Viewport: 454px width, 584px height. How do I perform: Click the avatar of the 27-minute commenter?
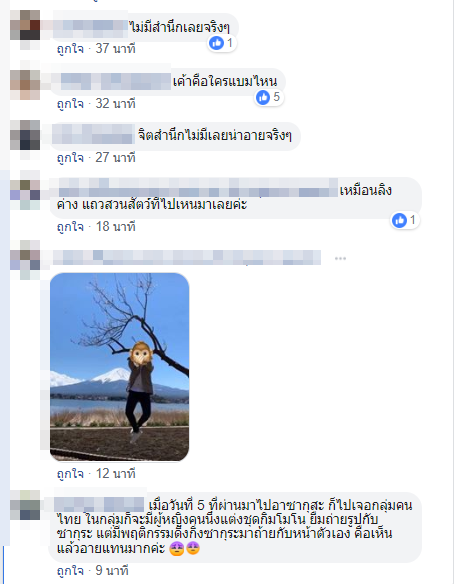[x=25, y=135]
